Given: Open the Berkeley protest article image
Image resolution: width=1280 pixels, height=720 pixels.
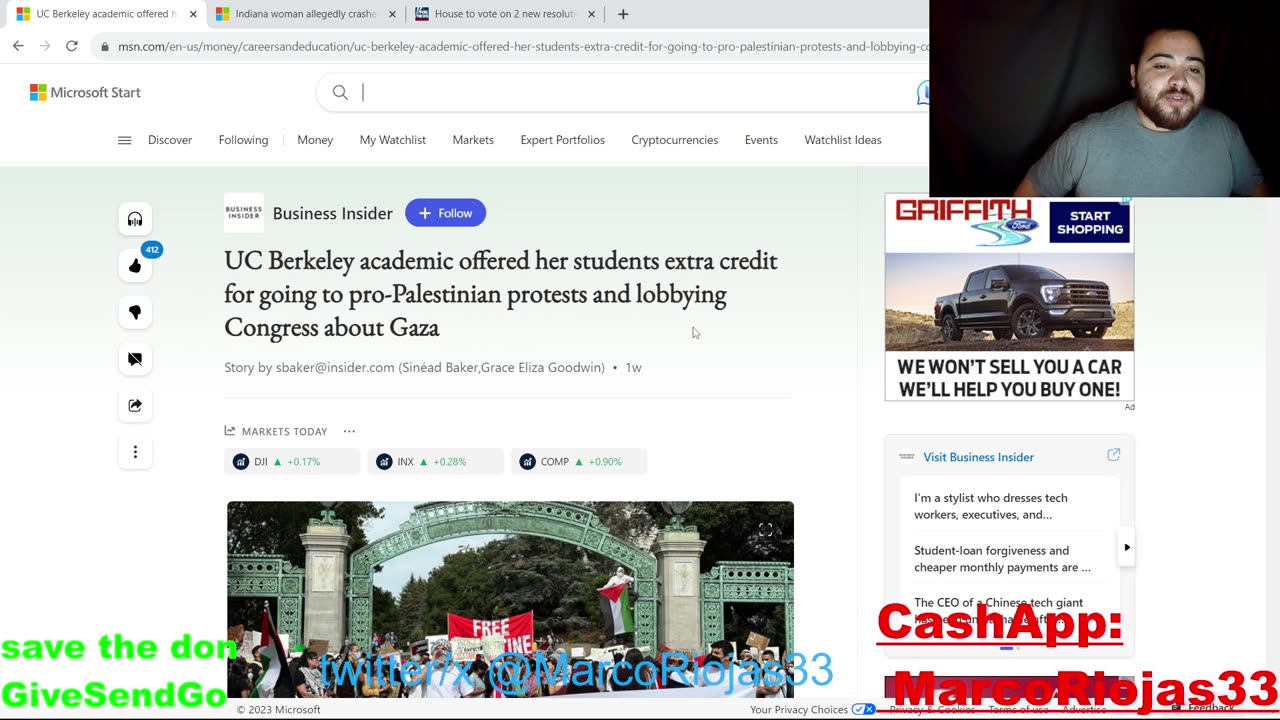Looking at the screenshot, I should tap(510, 599).
